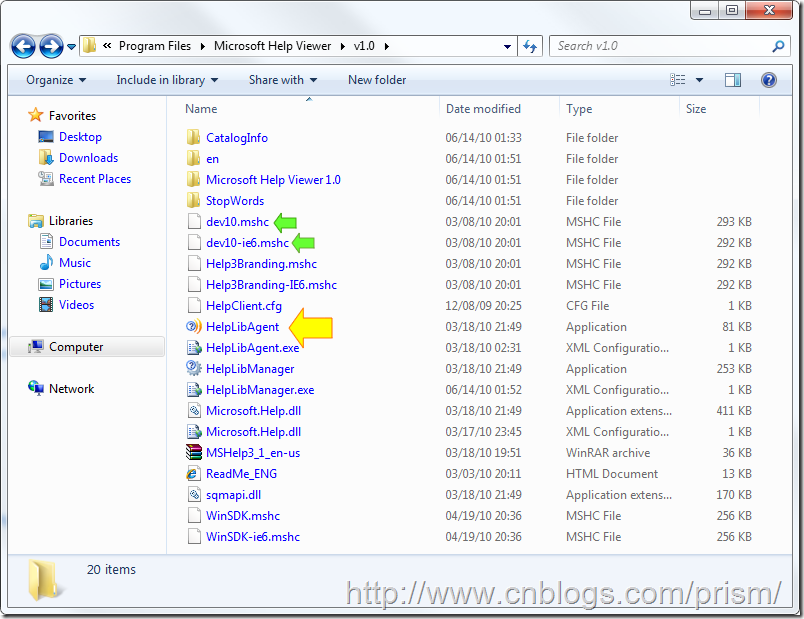Click the WinSDK.mshc file icon
Screen dimensions: 804x619
194,515
